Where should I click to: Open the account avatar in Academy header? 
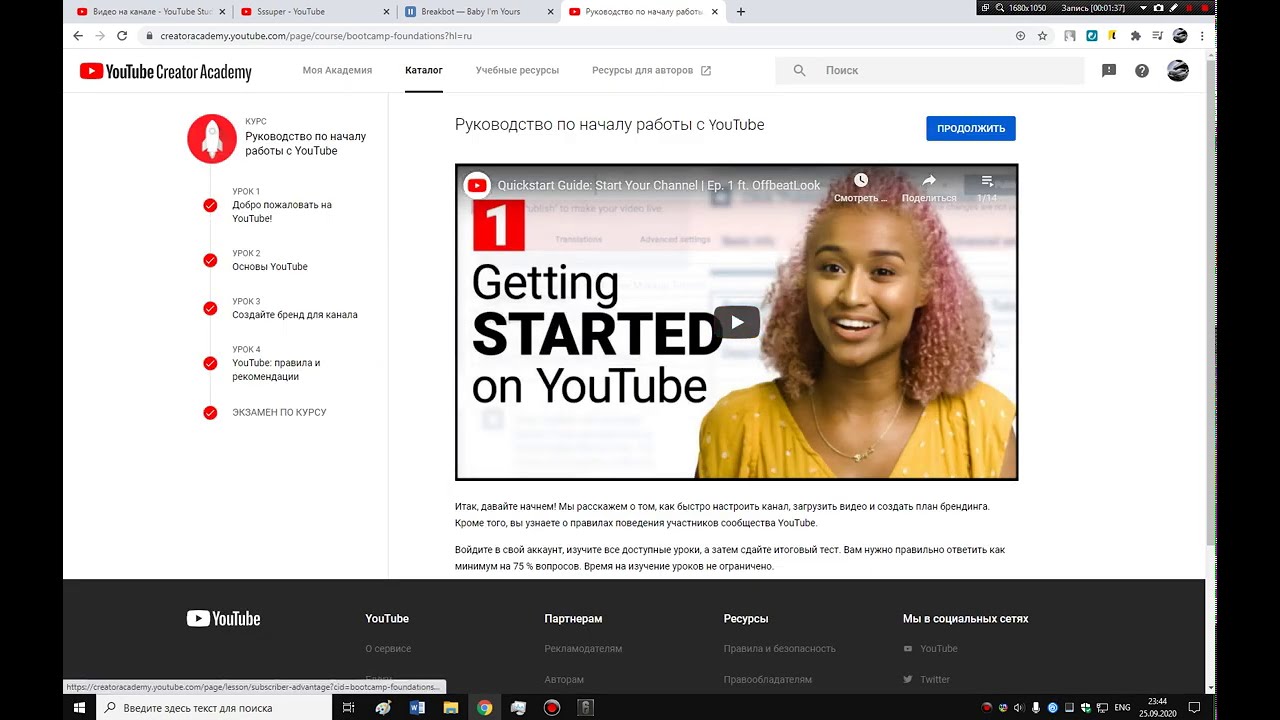(1178, 71)
